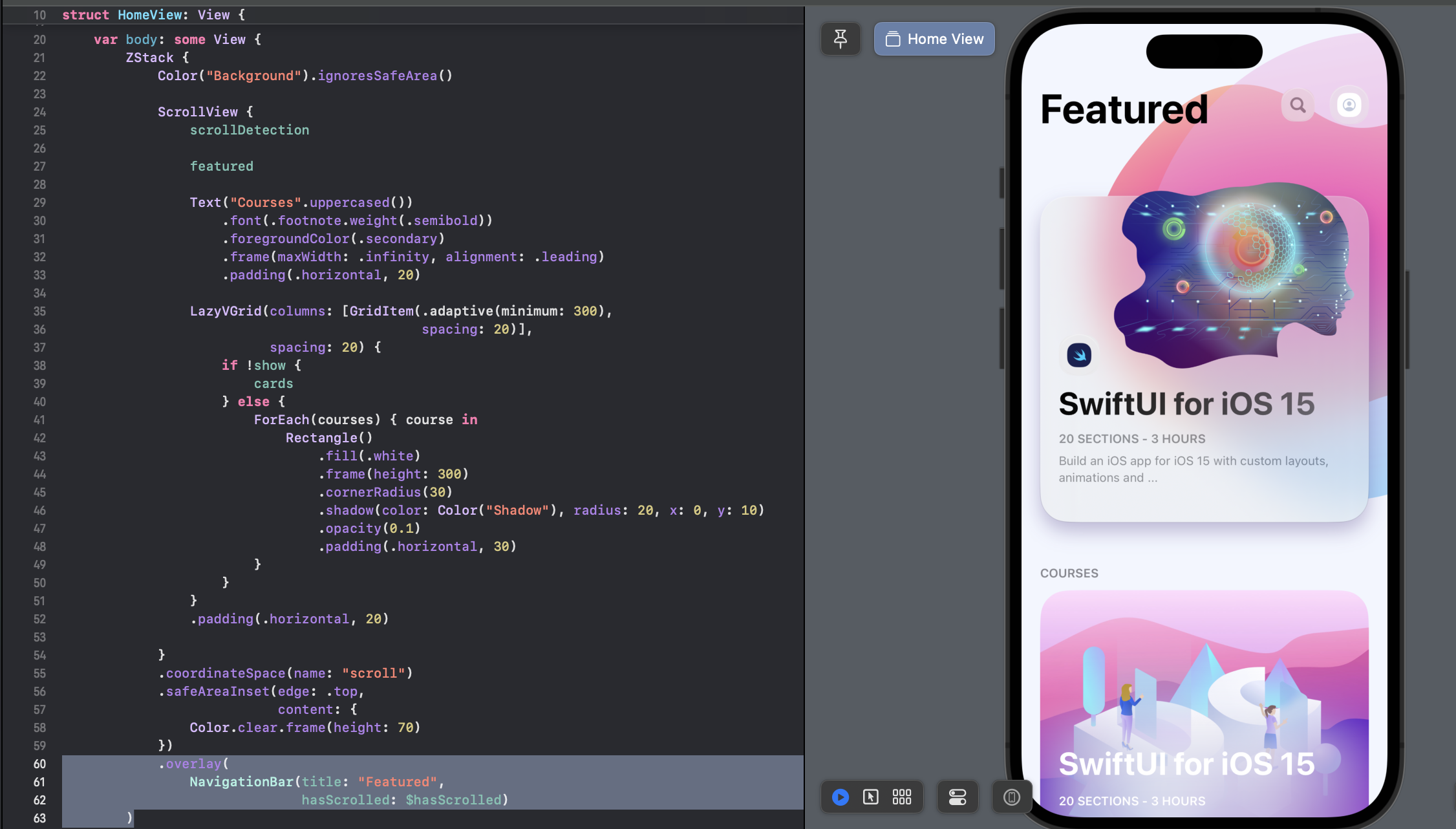This screenshot has width=1456, height=829.
Task: Click description 'Build an iOS app for iOS 15'
Action: (x=1194, y=469)
